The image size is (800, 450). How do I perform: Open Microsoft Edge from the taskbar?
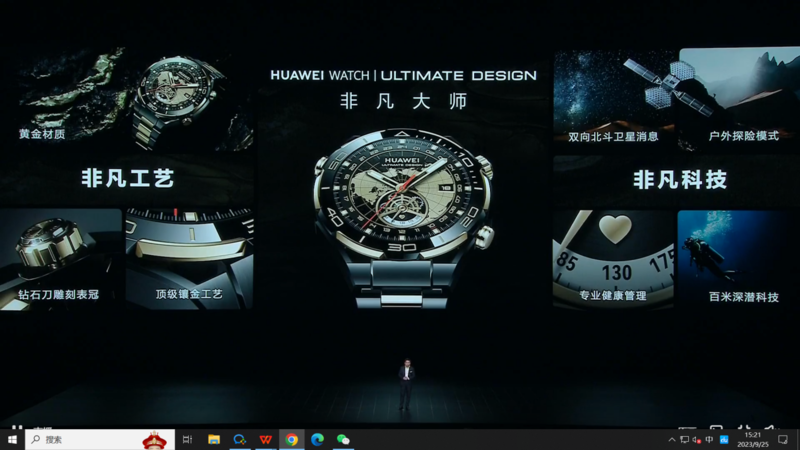pyautogui.click(x=317, y=439)
